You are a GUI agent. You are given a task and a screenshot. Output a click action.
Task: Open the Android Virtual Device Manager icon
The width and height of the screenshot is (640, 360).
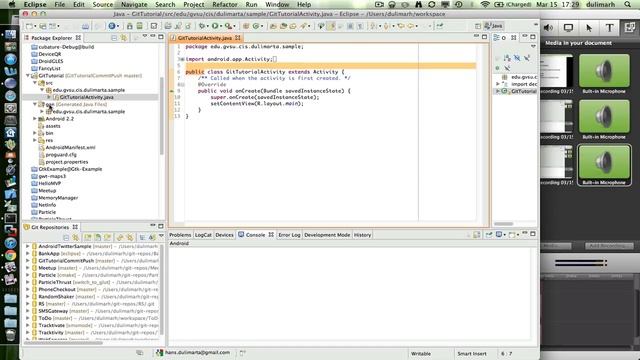140,26
